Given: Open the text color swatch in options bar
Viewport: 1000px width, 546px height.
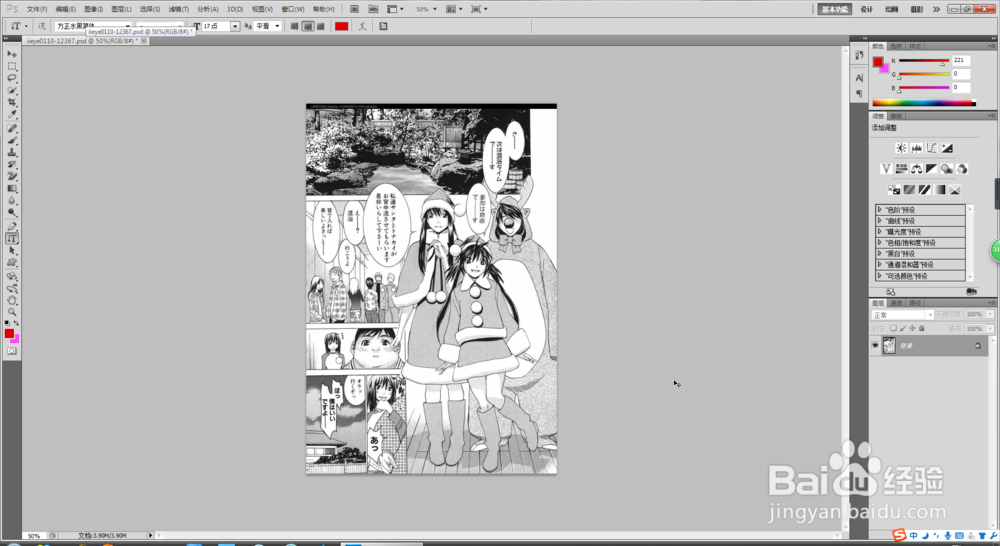Looking at the screenshot, I should point(342,26).
